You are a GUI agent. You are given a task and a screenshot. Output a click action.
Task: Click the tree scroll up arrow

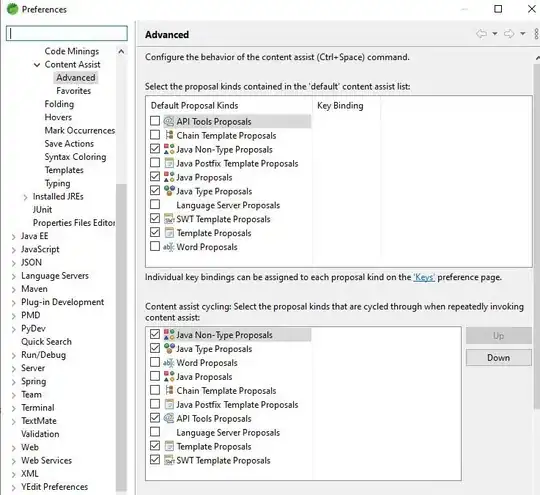click(121, 51)
